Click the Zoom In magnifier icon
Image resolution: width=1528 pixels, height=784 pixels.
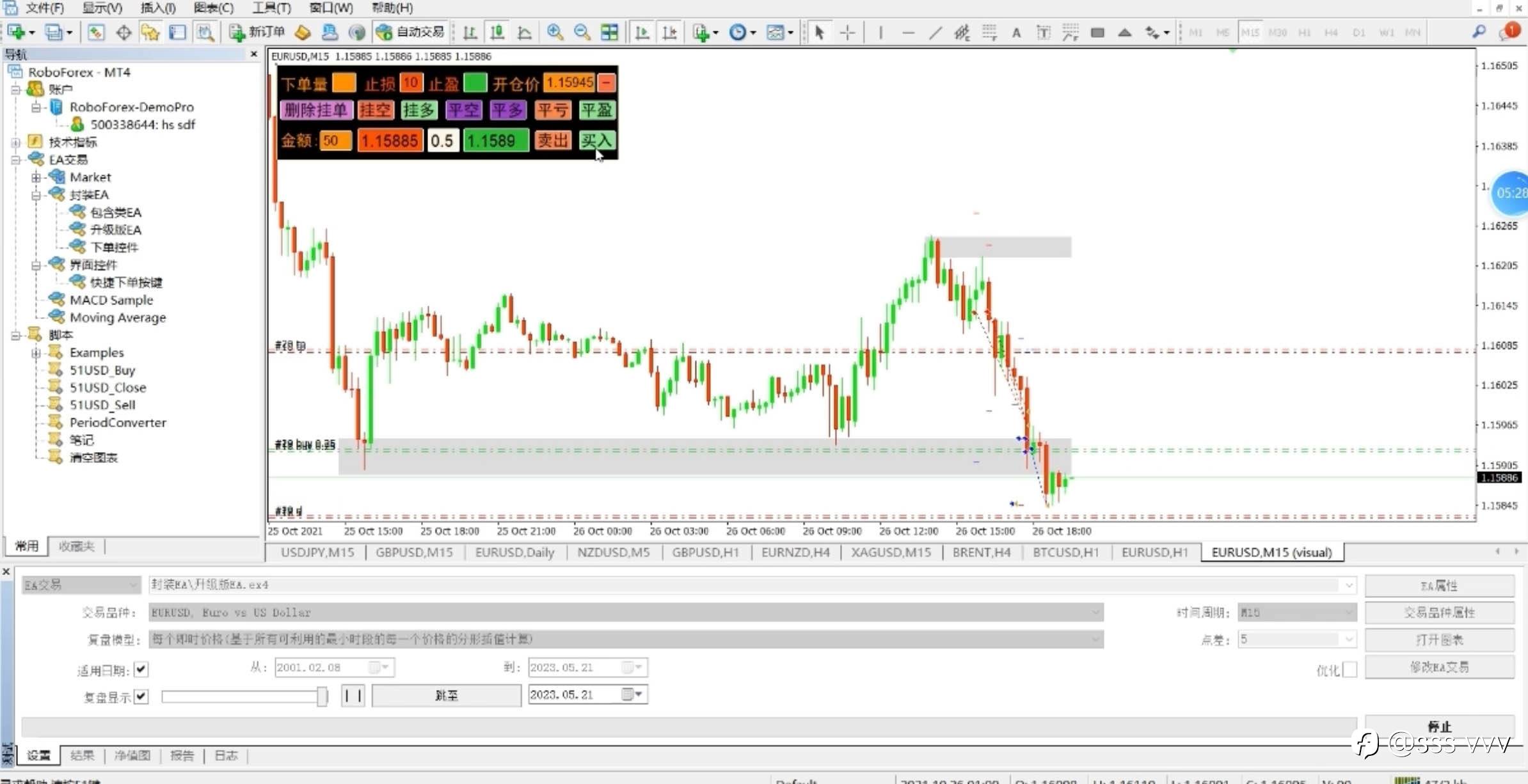[x=555, y=32]
